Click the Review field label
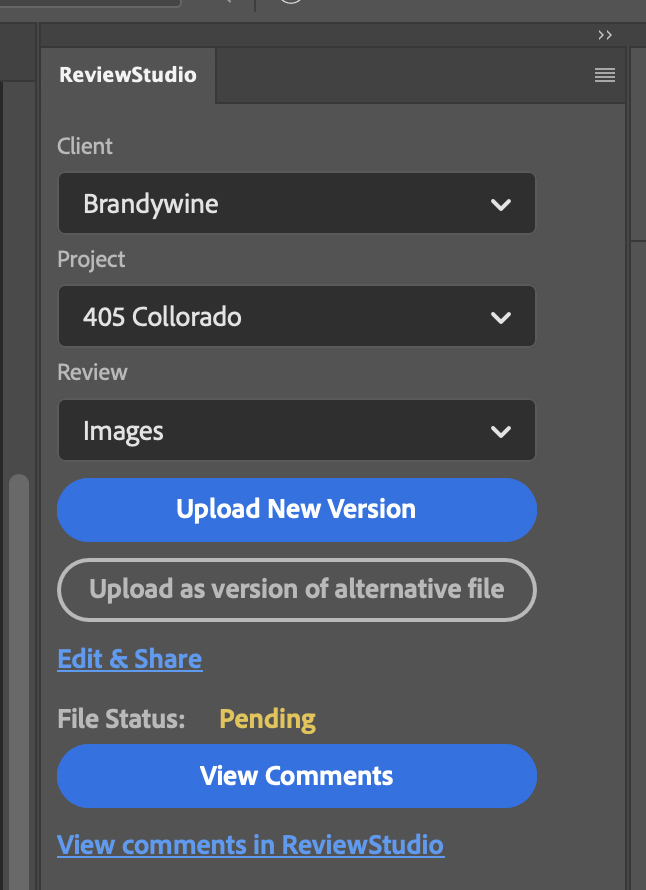This screenshot has height=890, width=646. pyautogui.click(x=92, y=372)
